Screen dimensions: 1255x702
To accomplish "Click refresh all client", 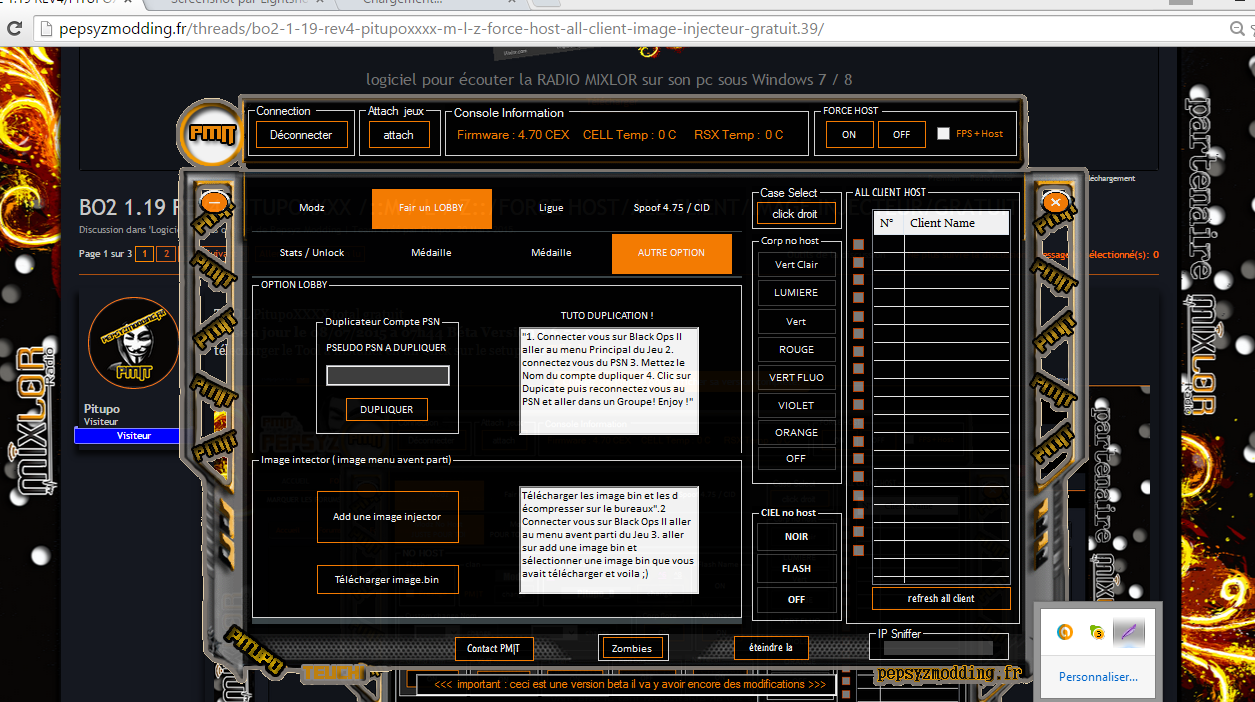I will 941,599.
